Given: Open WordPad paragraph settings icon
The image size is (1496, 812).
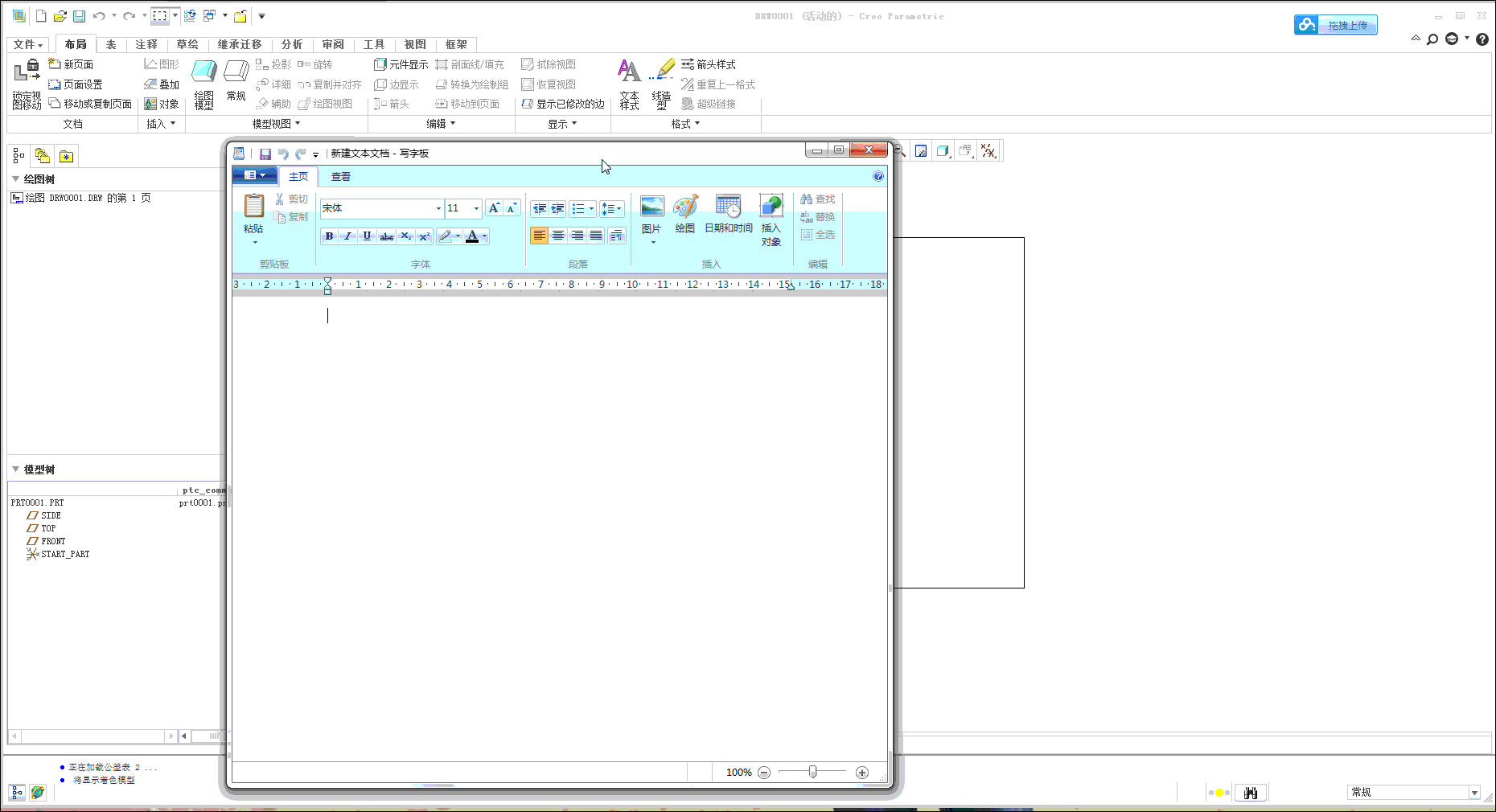Looking at the screenshot, I should 617,236.
